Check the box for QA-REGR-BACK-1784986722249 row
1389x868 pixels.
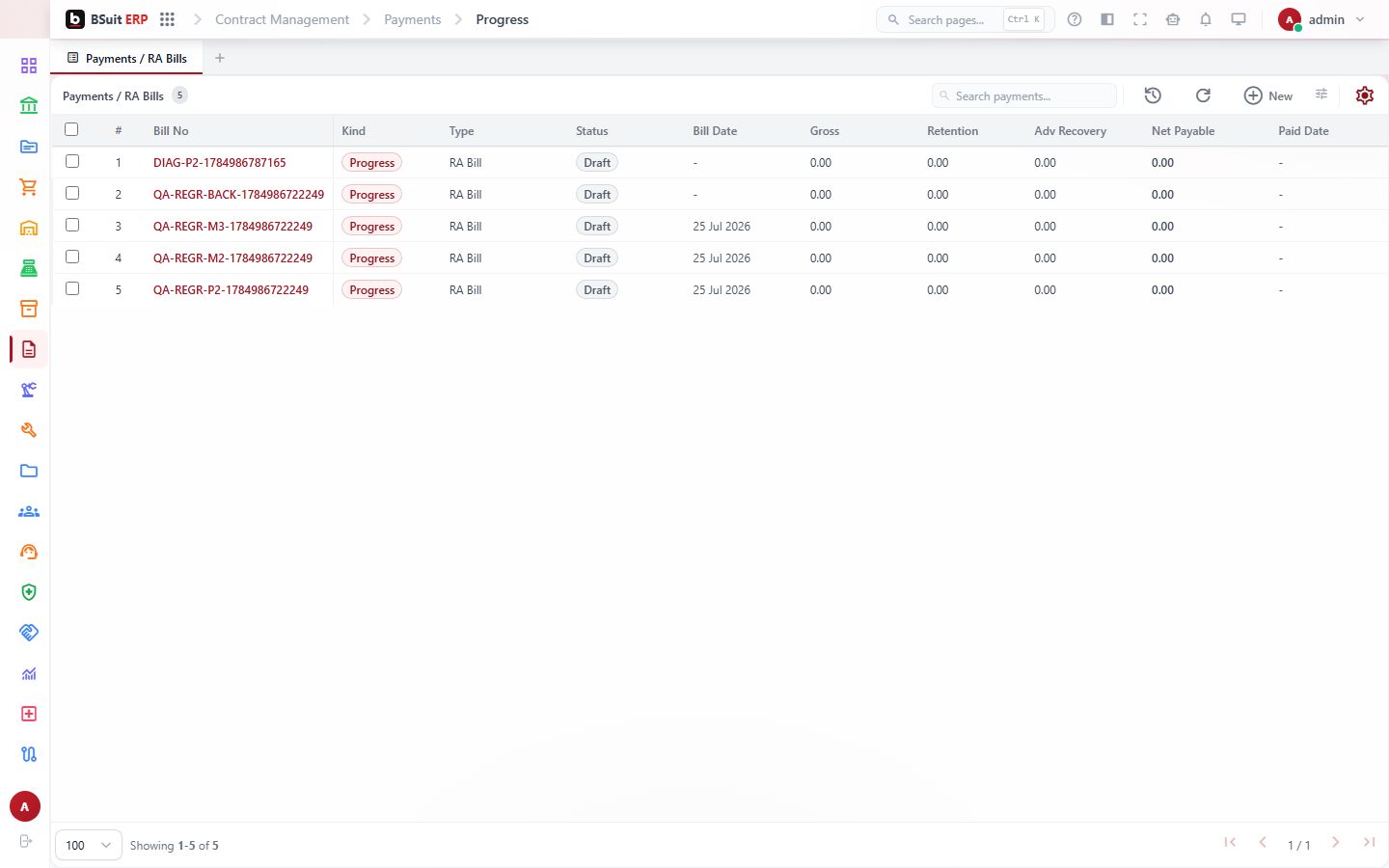click(x=72, y=193)
